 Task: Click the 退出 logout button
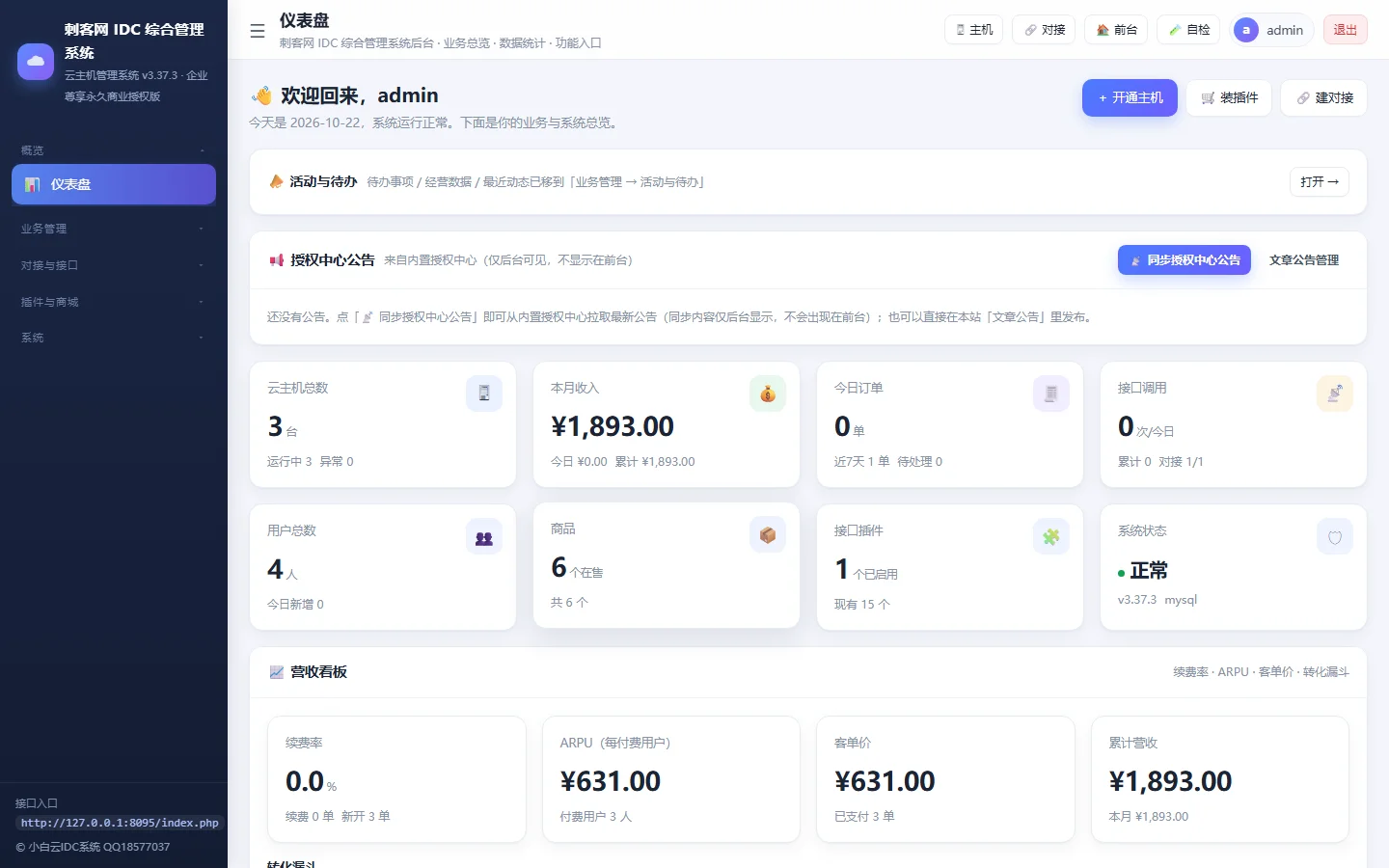[1345, 30]
